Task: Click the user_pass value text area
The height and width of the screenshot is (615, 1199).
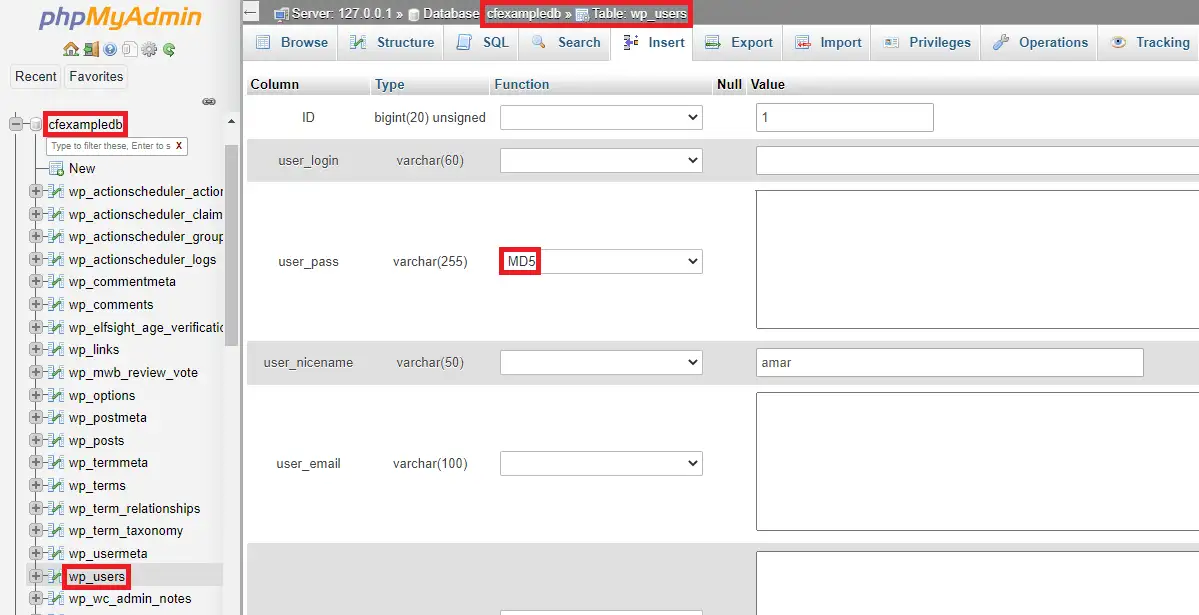Action: pos(977,259)
